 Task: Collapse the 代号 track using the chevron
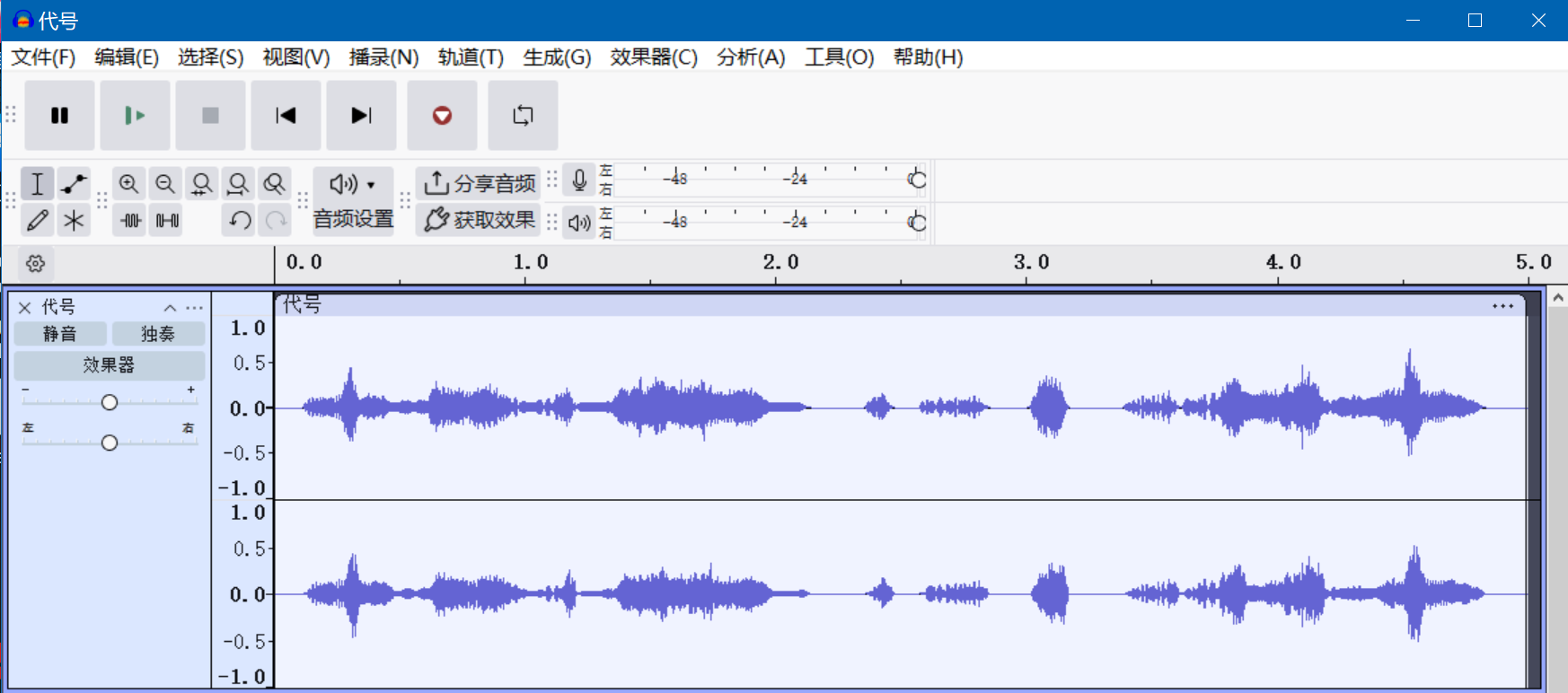click(170, 308)
